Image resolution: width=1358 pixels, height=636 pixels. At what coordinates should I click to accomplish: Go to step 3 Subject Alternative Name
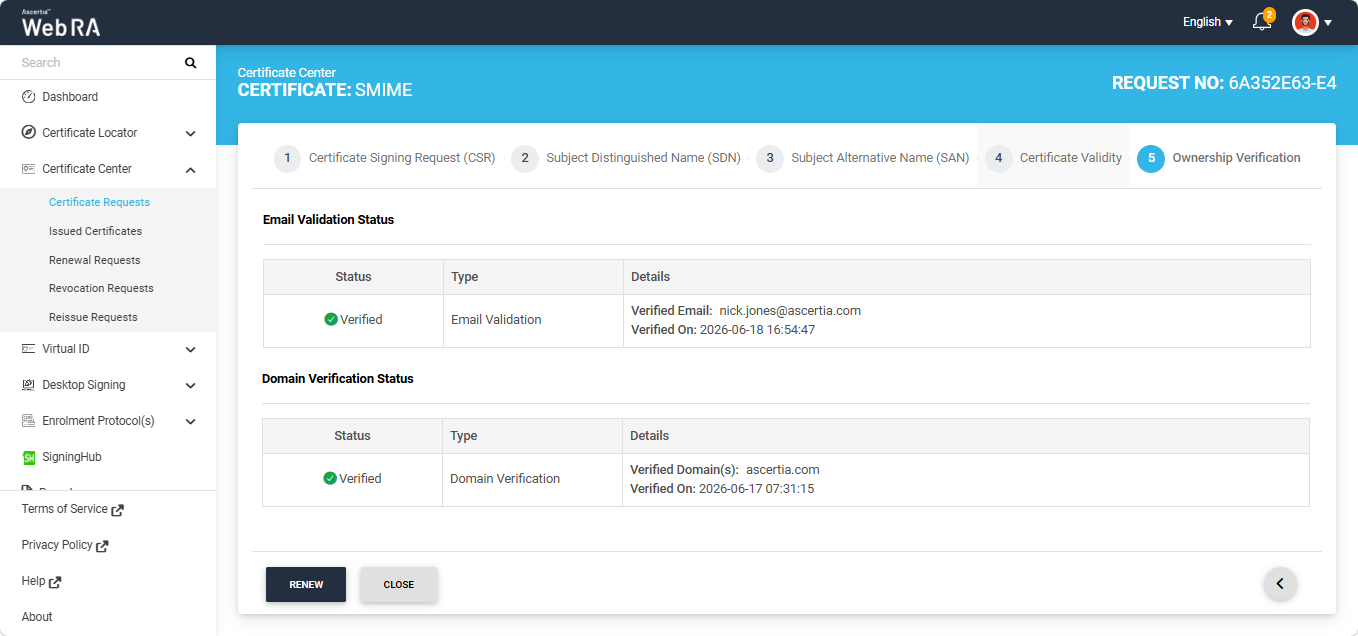[863, 158]
